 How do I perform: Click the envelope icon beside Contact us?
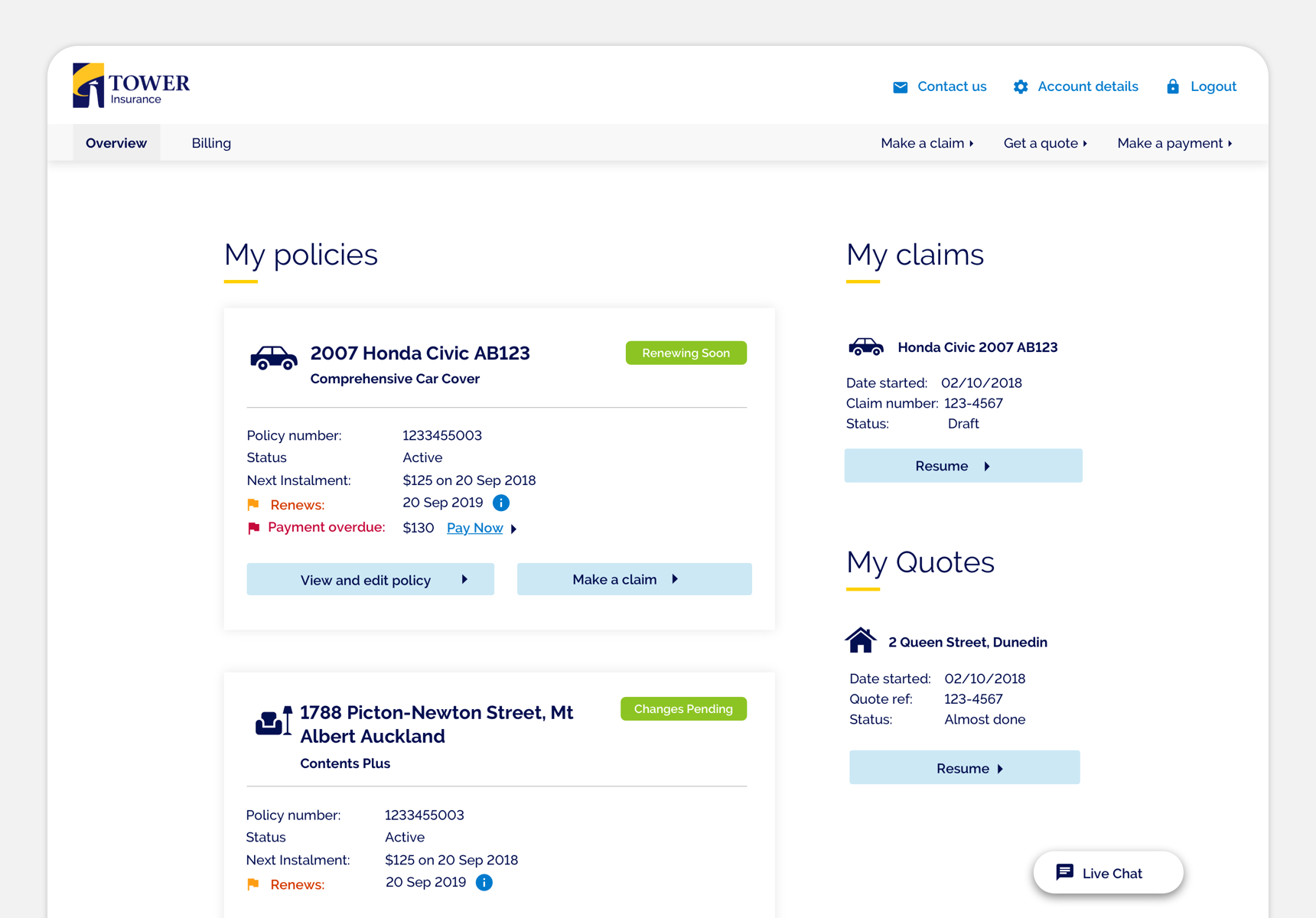pyautogui.click(x=901, y=87)
